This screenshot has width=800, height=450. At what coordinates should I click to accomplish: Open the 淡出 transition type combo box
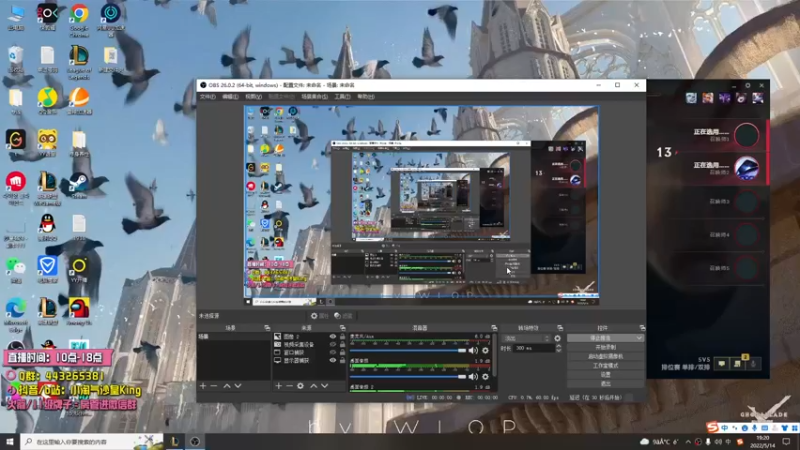[x=527, y=338]
